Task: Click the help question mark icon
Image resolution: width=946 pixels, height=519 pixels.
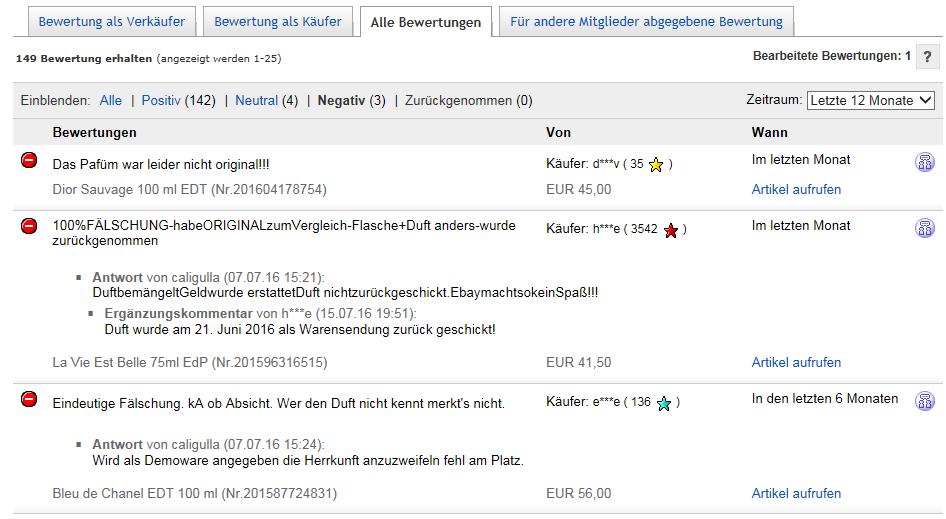Action: (x=927, y=57)
